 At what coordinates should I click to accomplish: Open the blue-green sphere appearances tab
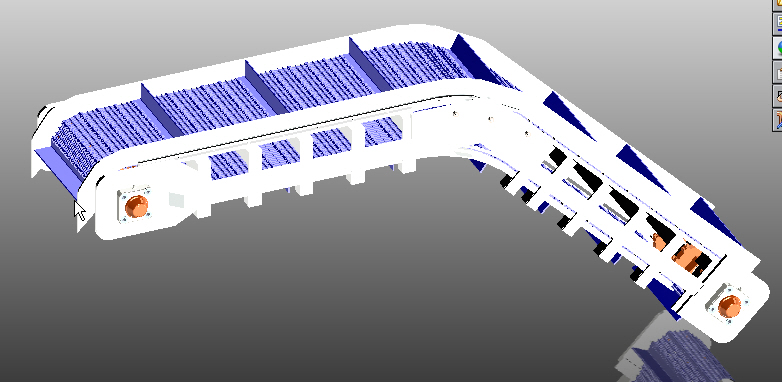pyautogui.click(x=778, y=47)
